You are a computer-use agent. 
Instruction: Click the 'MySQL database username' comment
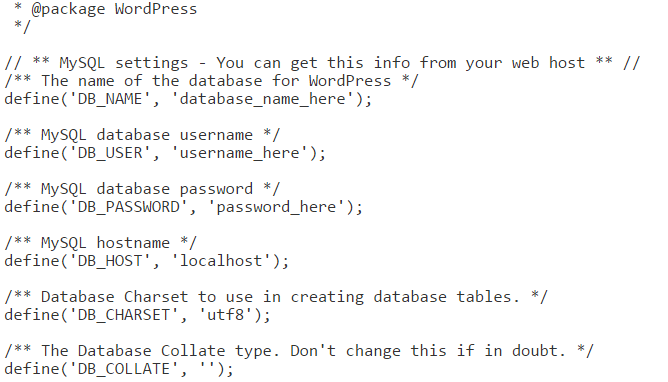[142, 135]
